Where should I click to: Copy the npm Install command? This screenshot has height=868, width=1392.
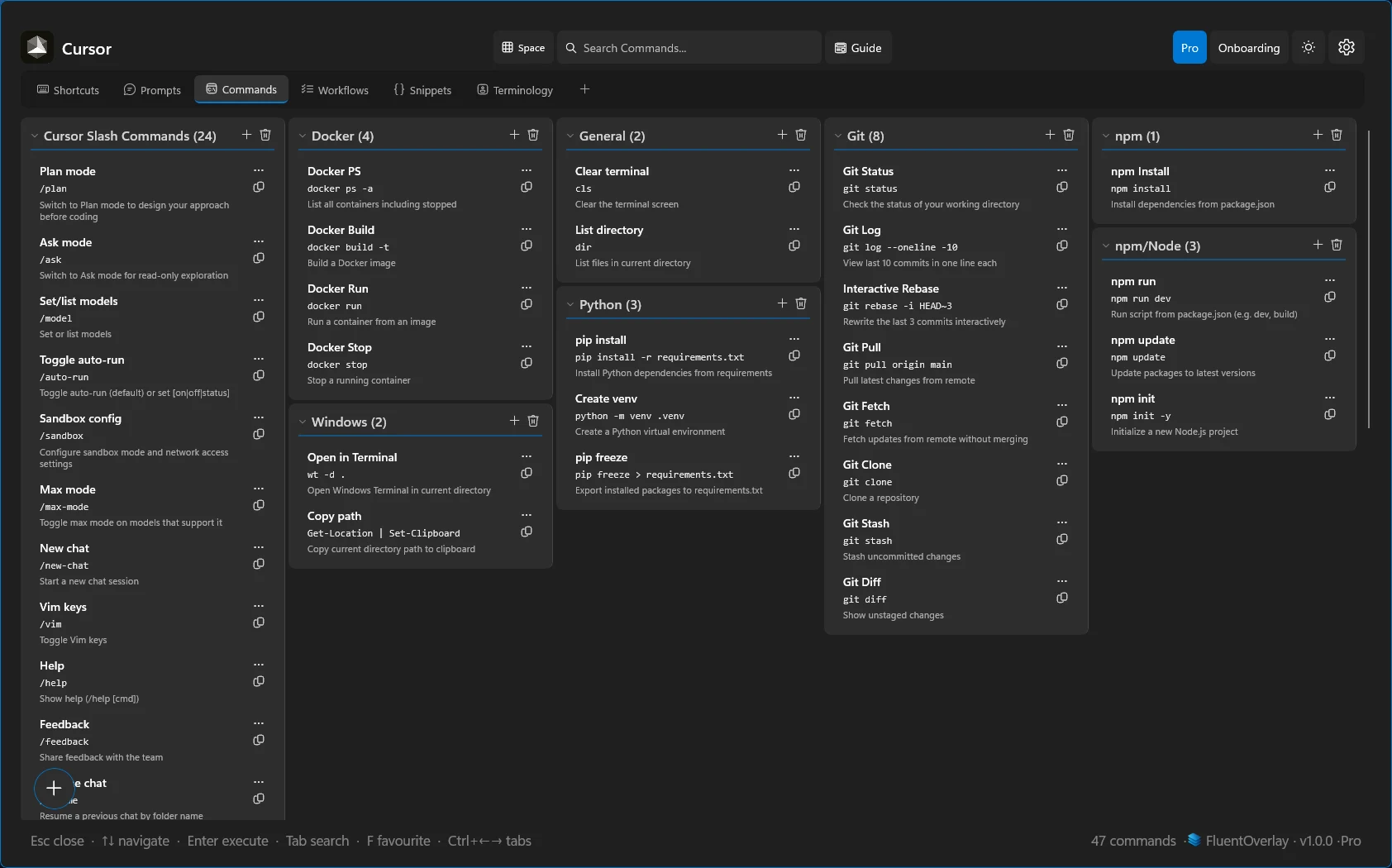point(1330,187)
